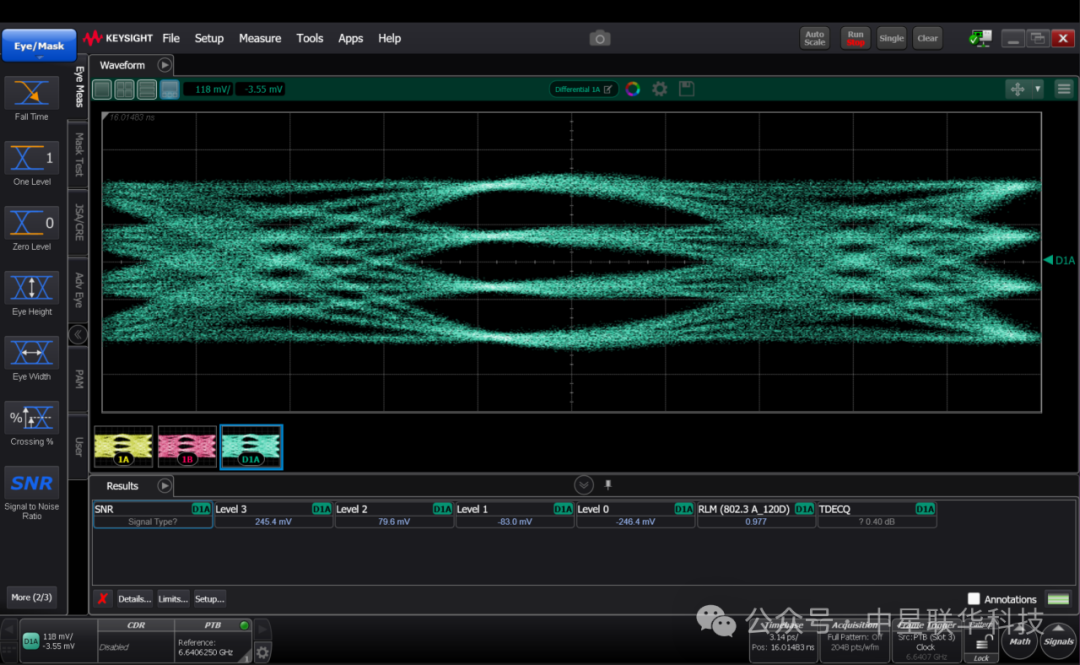Switch to single-grid waveform layout
The height and width of the screenshot is (665, 1080).
click(102, 89)
